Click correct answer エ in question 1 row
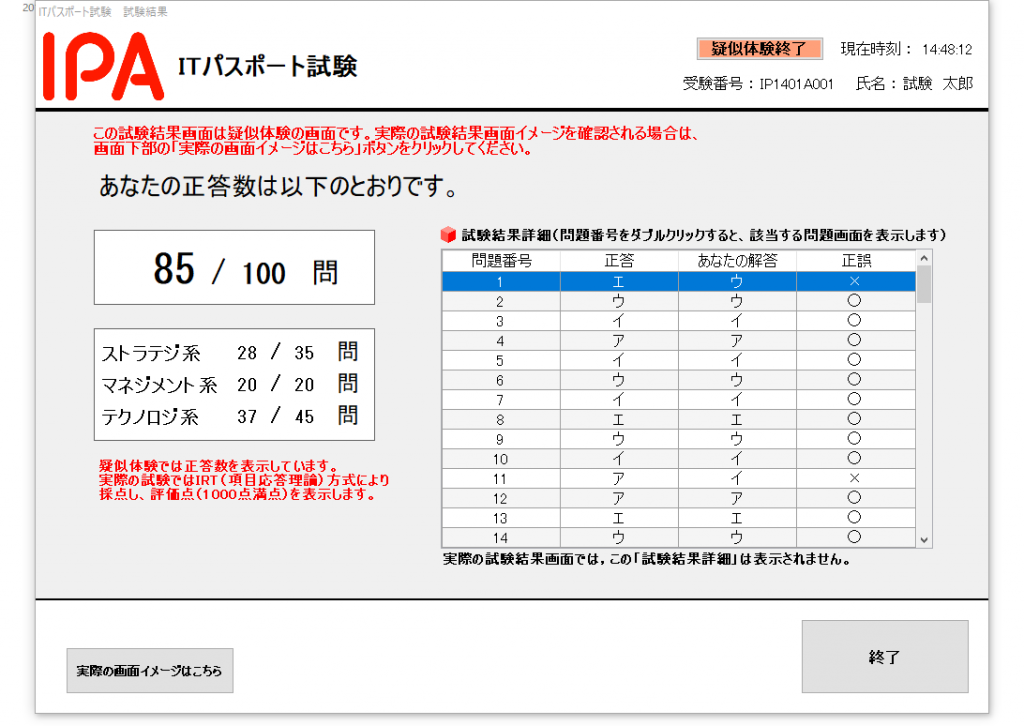Image resolution: width=1024 pixels, height=726 pixels. click(x=618, y=282)
